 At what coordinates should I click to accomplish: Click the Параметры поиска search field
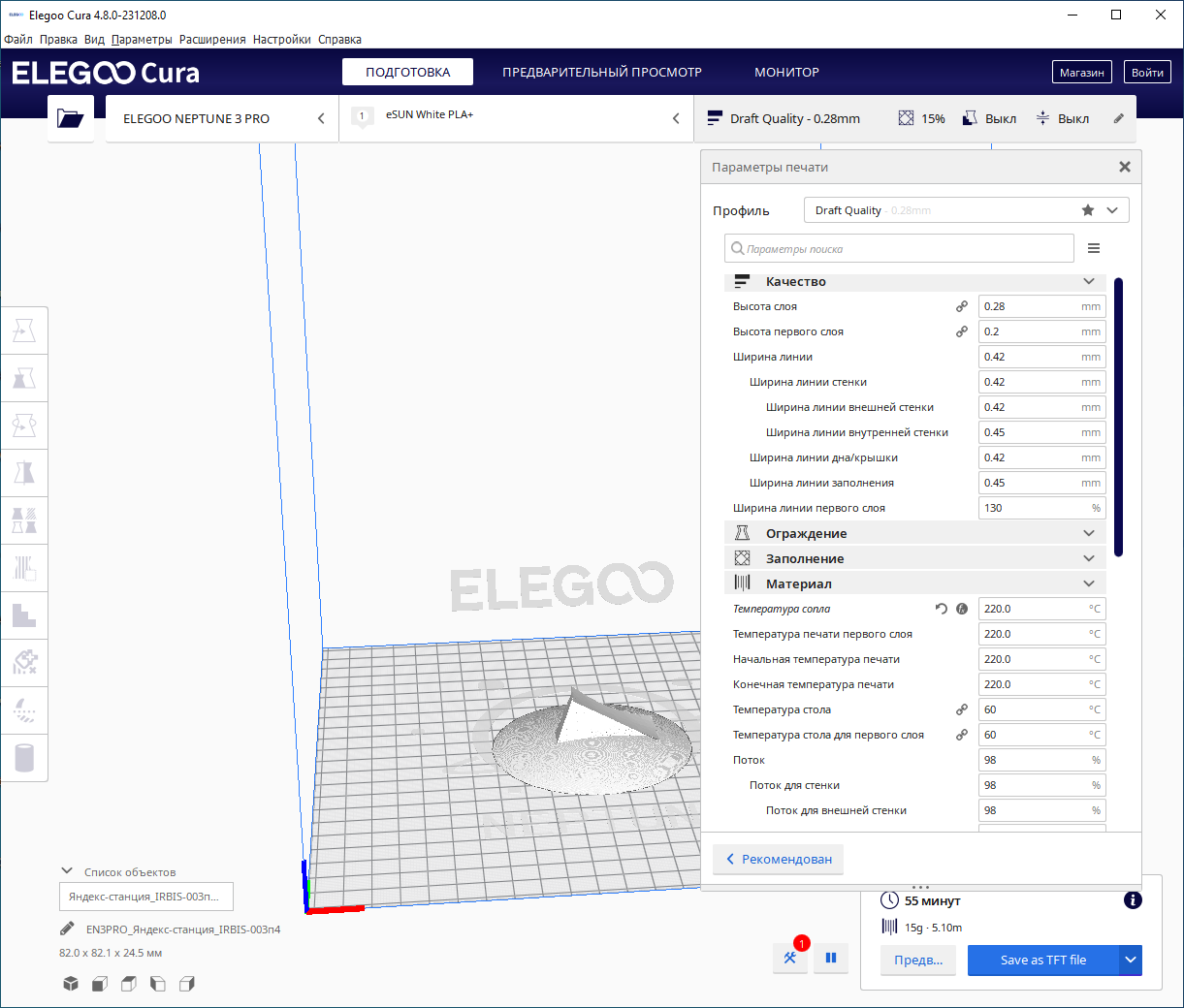coord(899,248)
